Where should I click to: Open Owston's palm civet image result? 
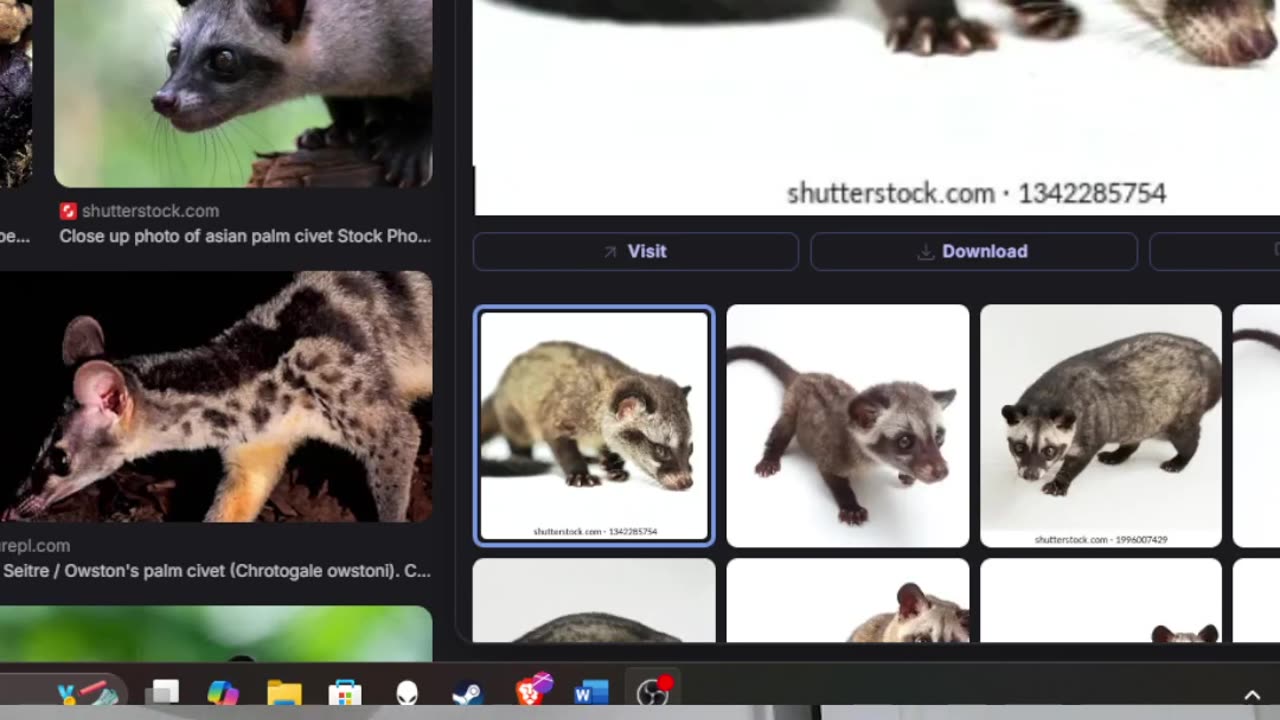216,396
